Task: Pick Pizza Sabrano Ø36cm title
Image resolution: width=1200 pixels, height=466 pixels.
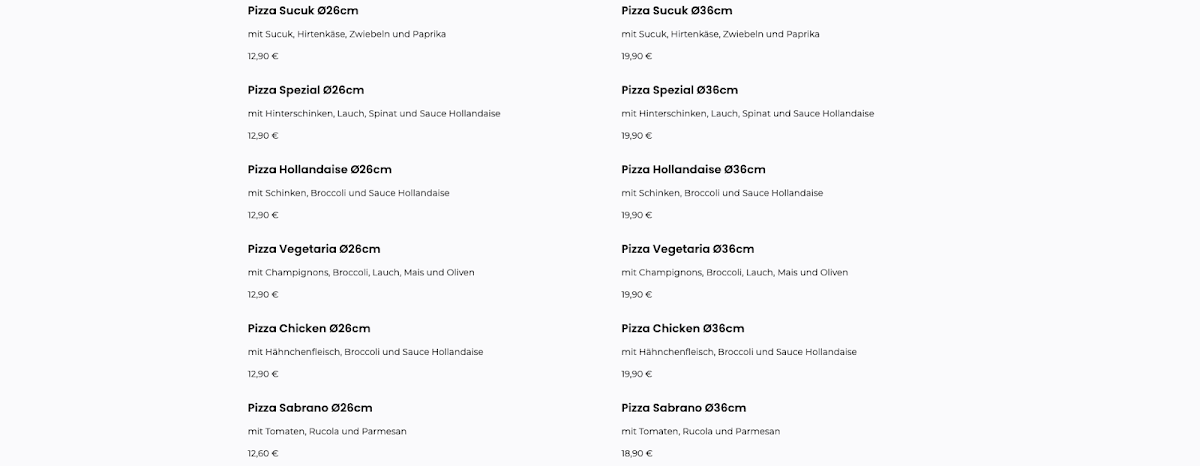Action: (684, 408)
